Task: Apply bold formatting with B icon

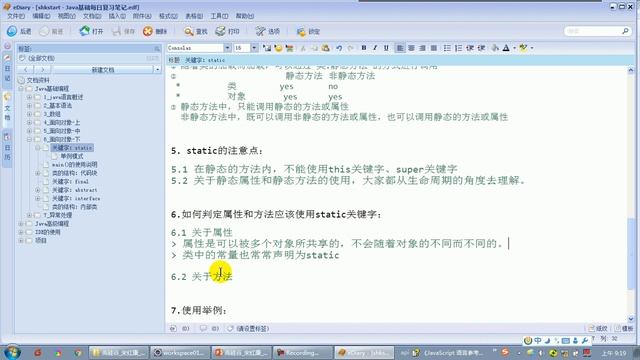Action: (364, 48)
